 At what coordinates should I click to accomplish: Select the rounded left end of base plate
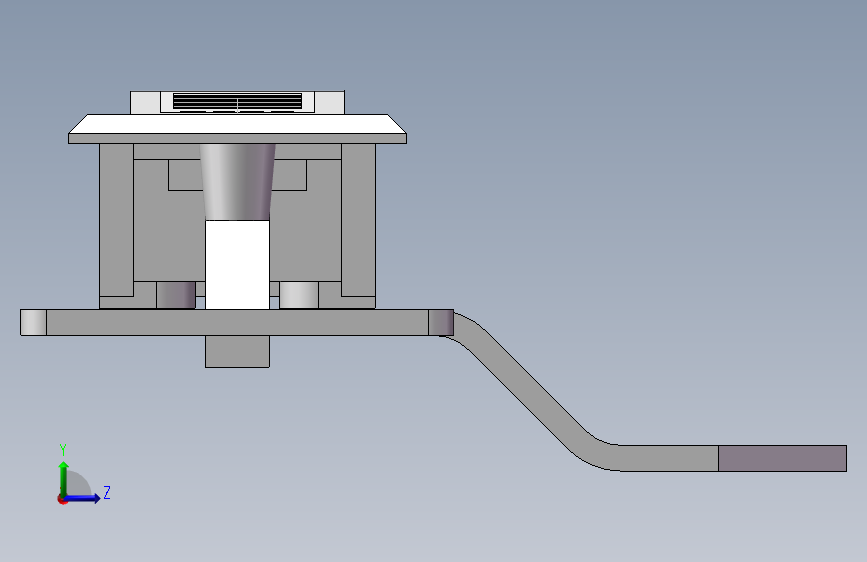tap(33, 322)
